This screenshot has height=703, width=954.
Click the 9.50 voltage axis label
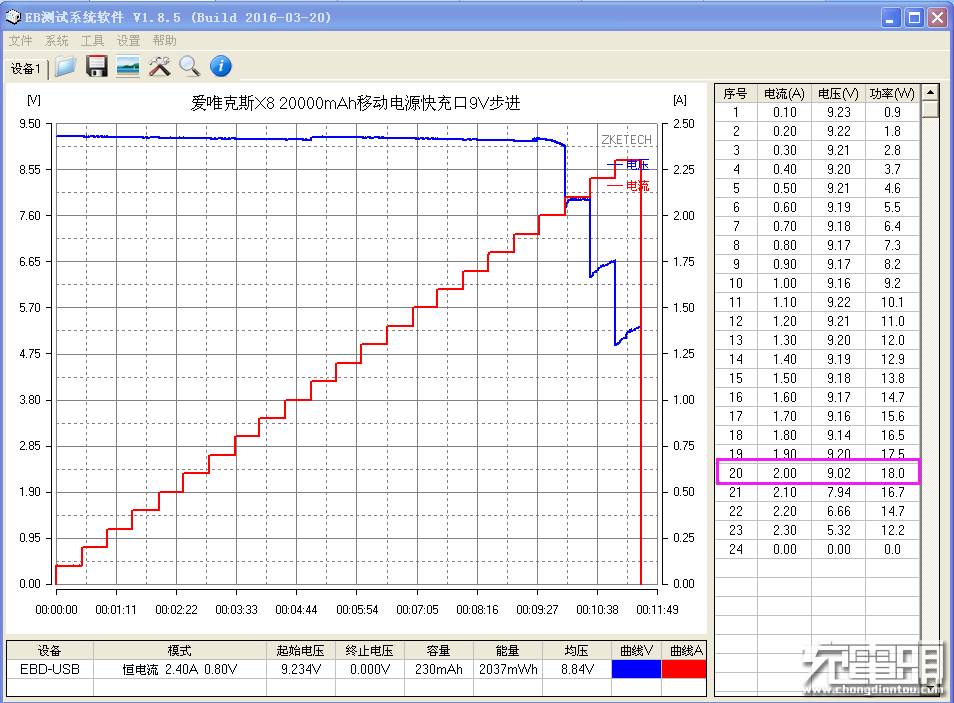30,124
